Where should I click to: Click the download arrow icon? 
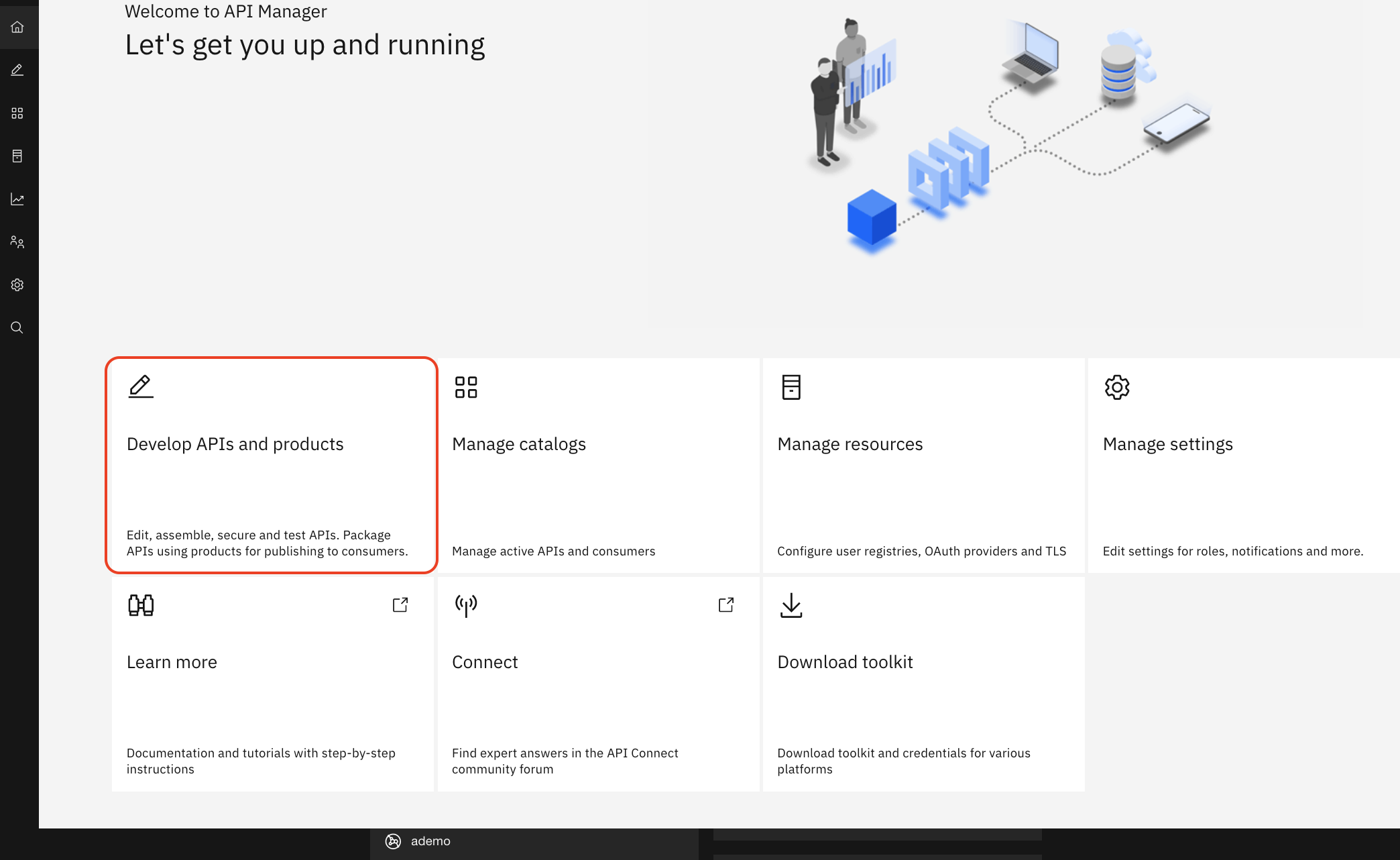click(791, 605)
